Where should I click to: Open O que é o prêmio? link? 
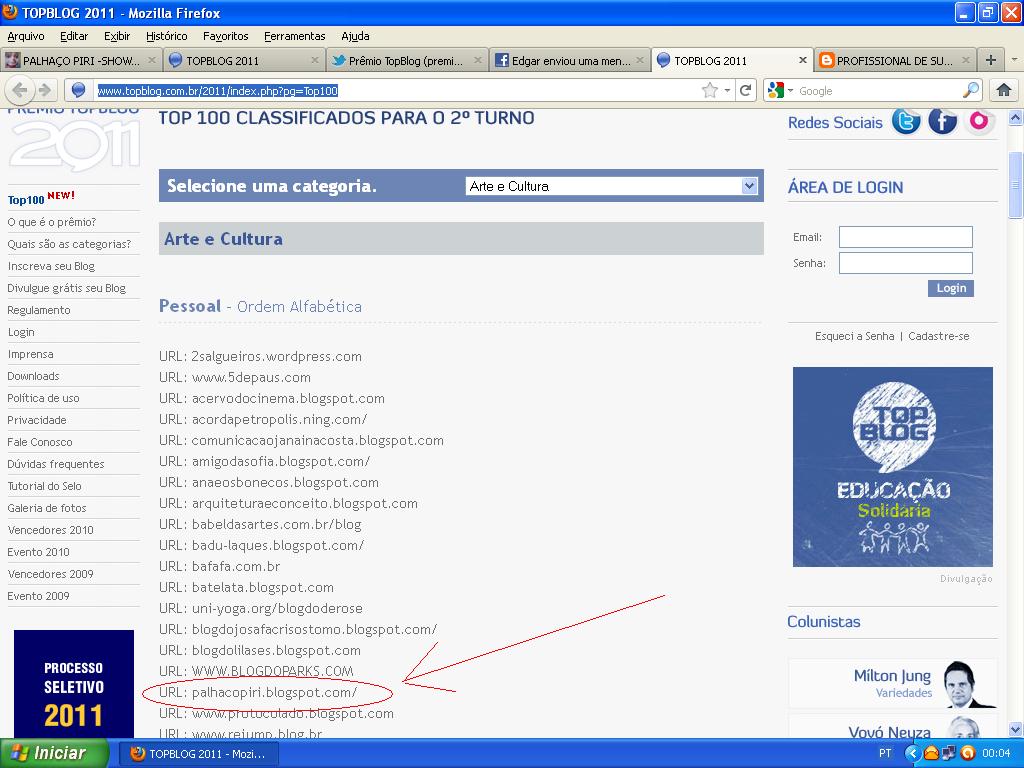[52, 222]
